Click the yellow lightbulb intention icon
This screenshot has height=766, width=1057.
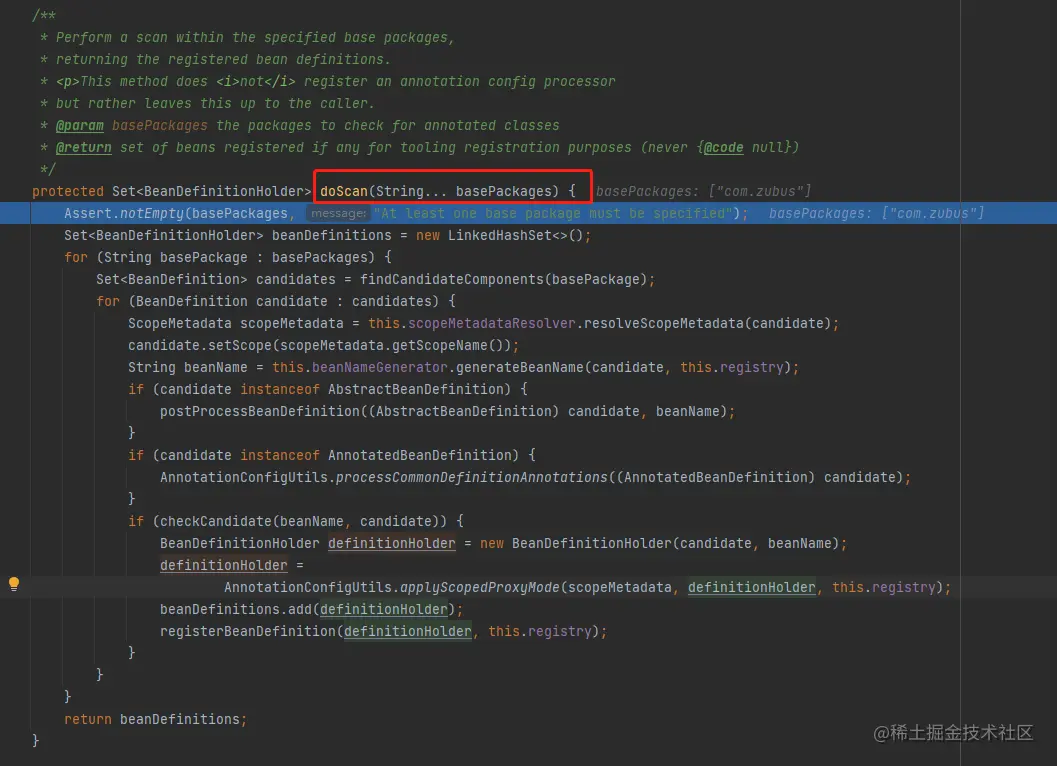13,584
